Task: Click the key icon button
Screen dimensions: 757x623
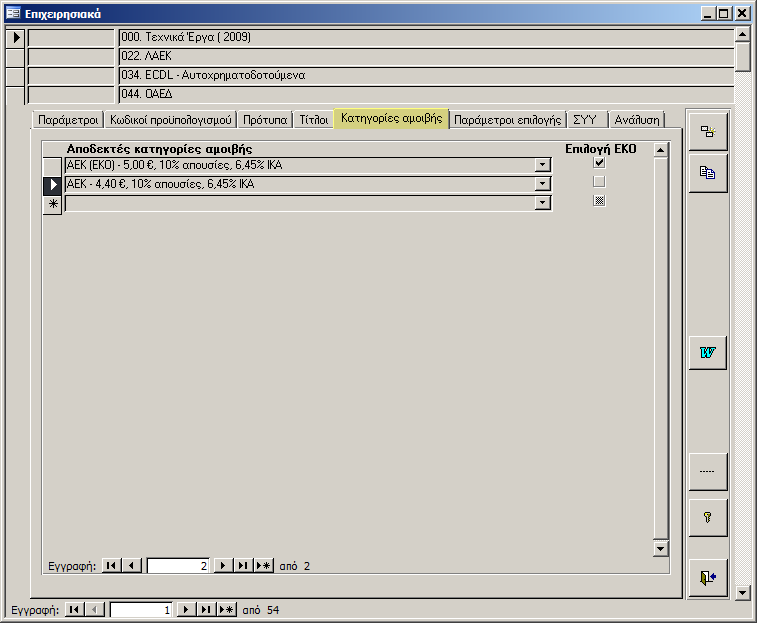Action: pyautogui.click(x=707, y=518)
